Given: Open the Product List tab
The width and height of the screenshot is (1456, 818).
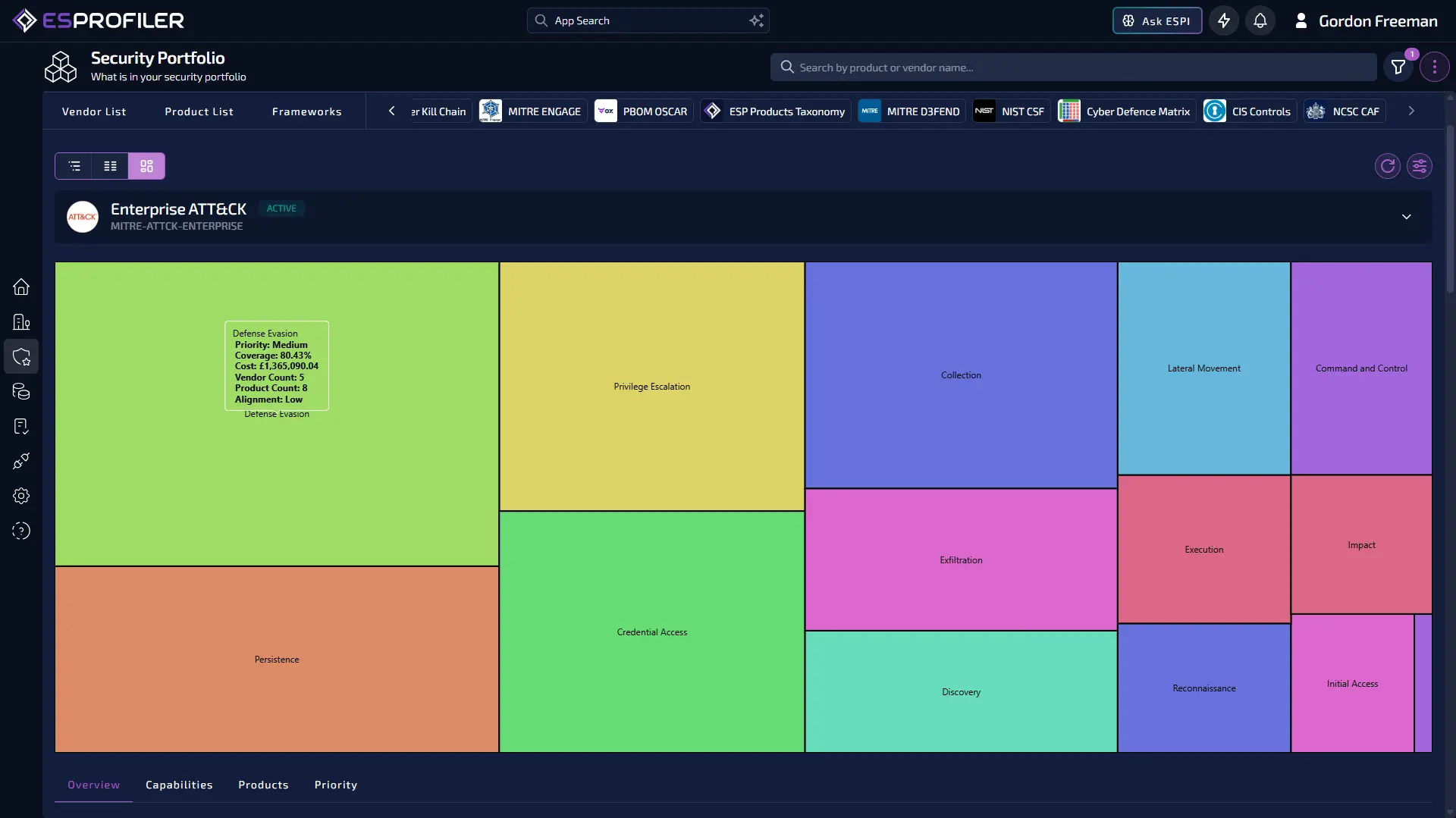Looking at the screenshot, I should [199, 111].
